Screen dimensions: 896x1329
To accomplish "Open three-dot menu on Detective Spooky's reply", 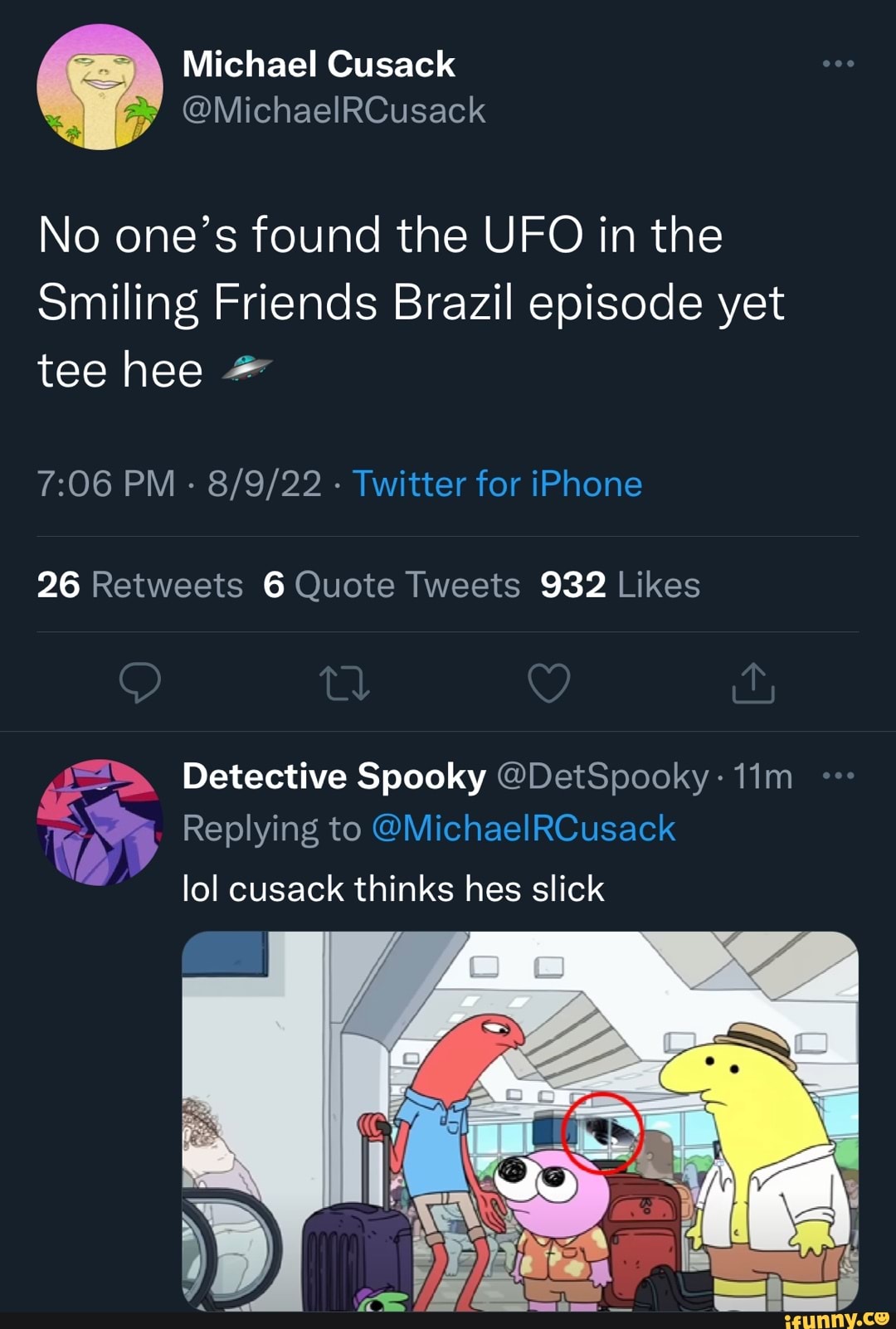I will pyautogui.click(x=838, y=776).
